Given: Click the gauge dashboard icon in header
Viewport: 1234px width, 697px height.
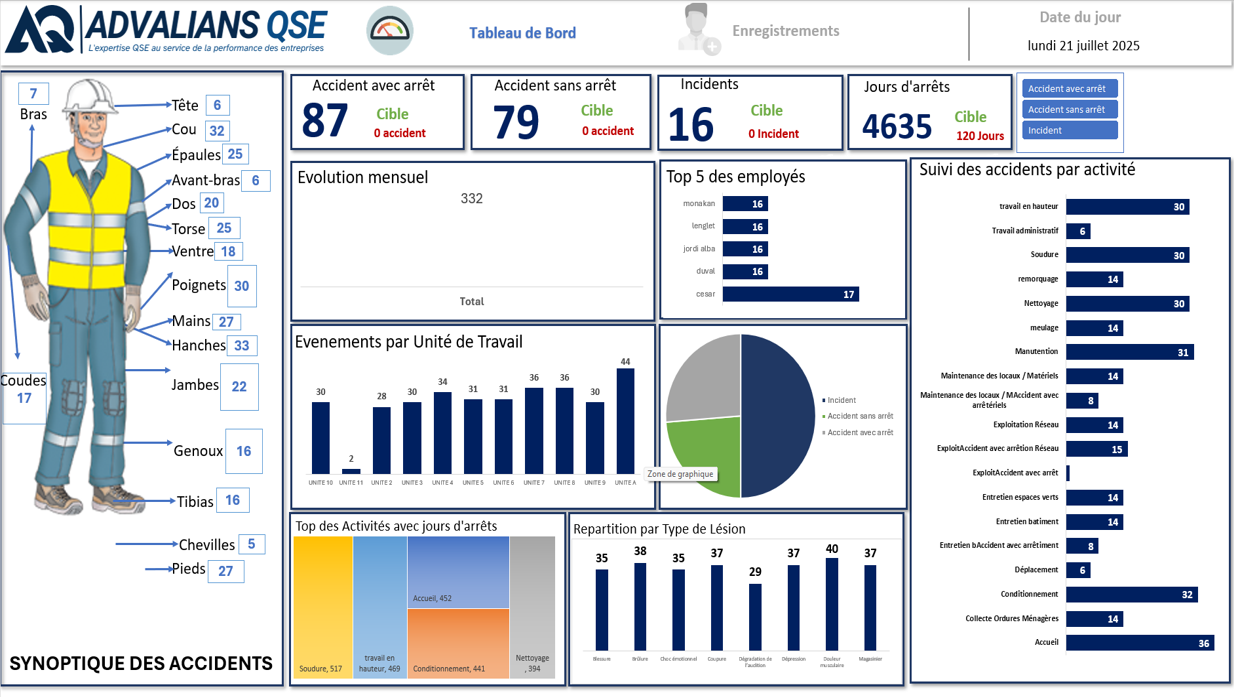Looking at the screenshot, I should (x=390, y=31).
